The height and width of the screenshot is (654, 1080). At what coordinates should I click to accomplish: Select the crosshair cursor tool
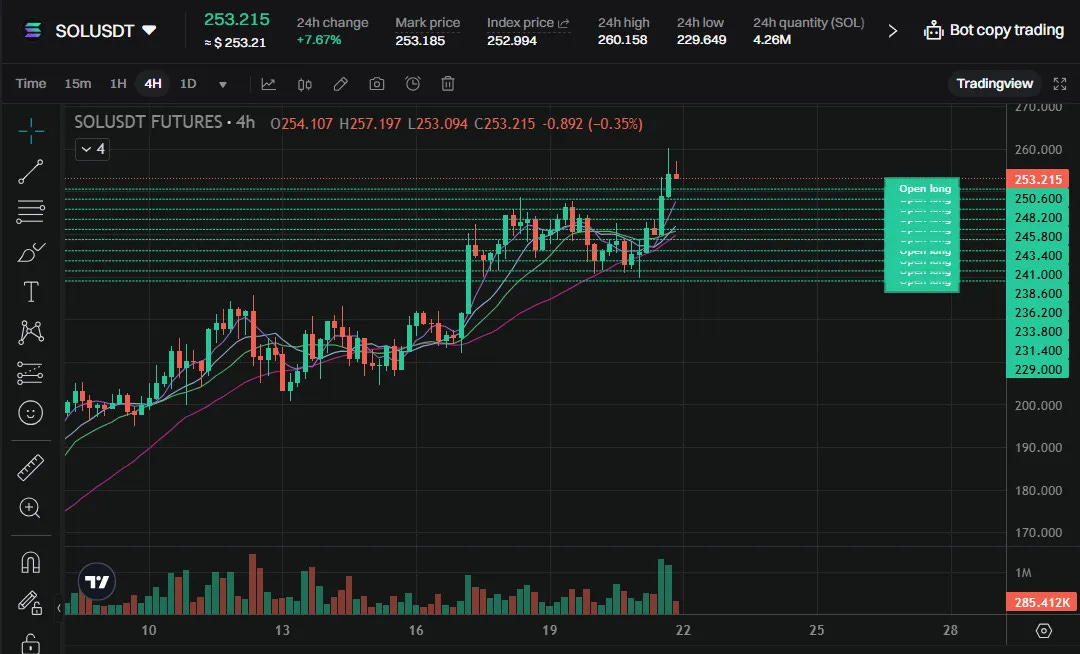pyautogui.click(x=31, y=130)
